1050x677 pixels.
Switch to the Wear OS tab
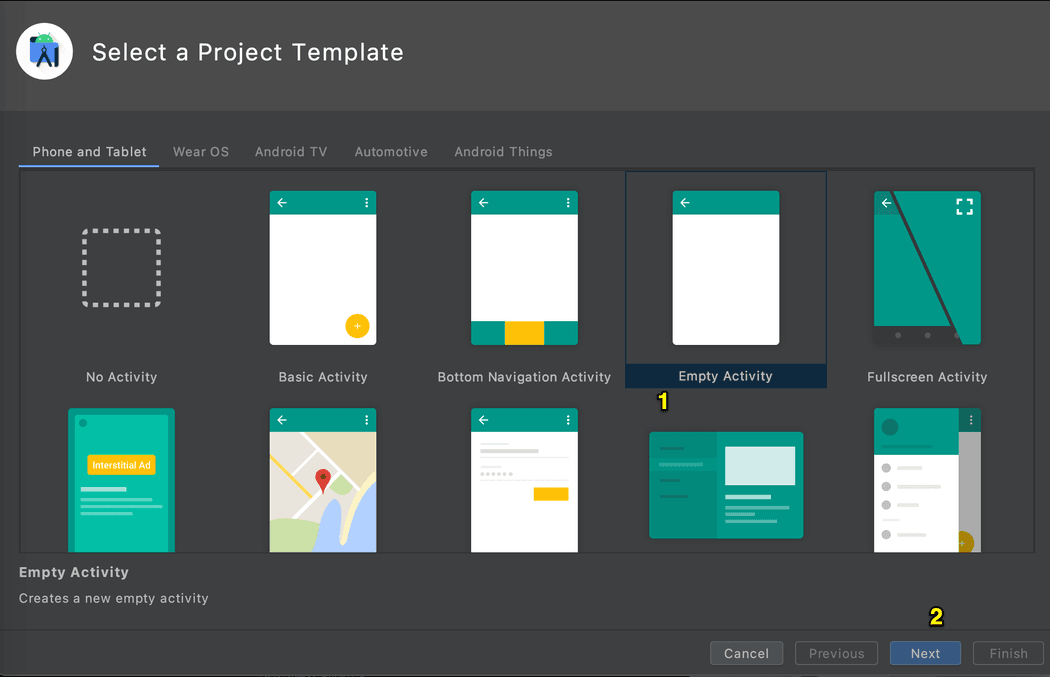tap(200, 152)
